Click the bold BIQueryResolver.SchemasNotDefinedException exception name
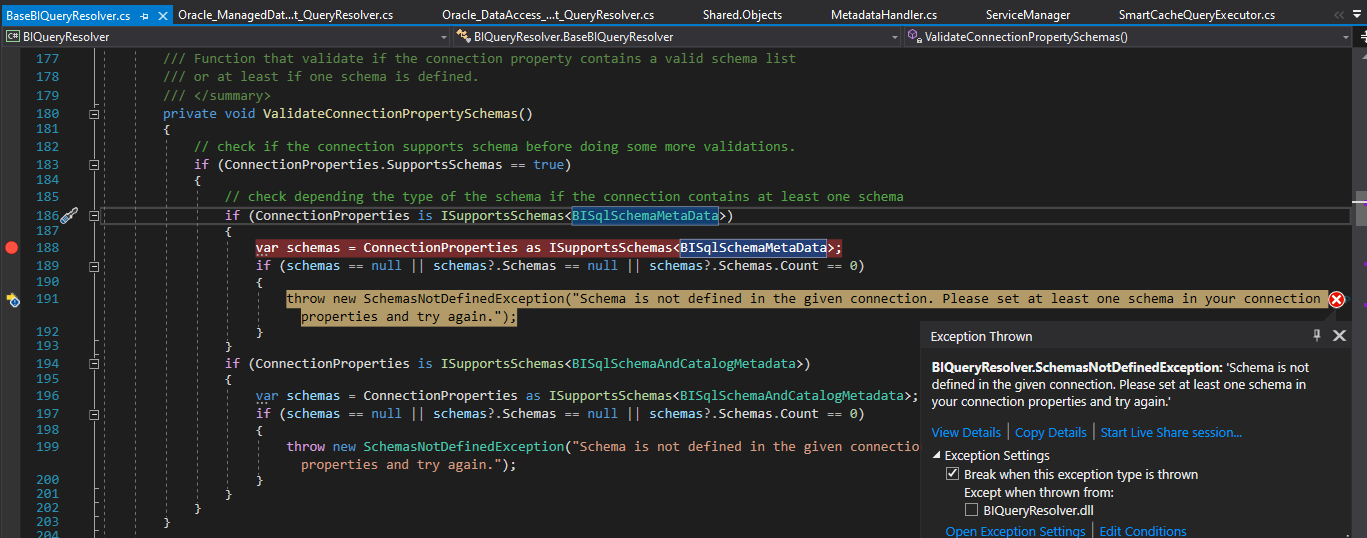 (x=1076, y=368)
